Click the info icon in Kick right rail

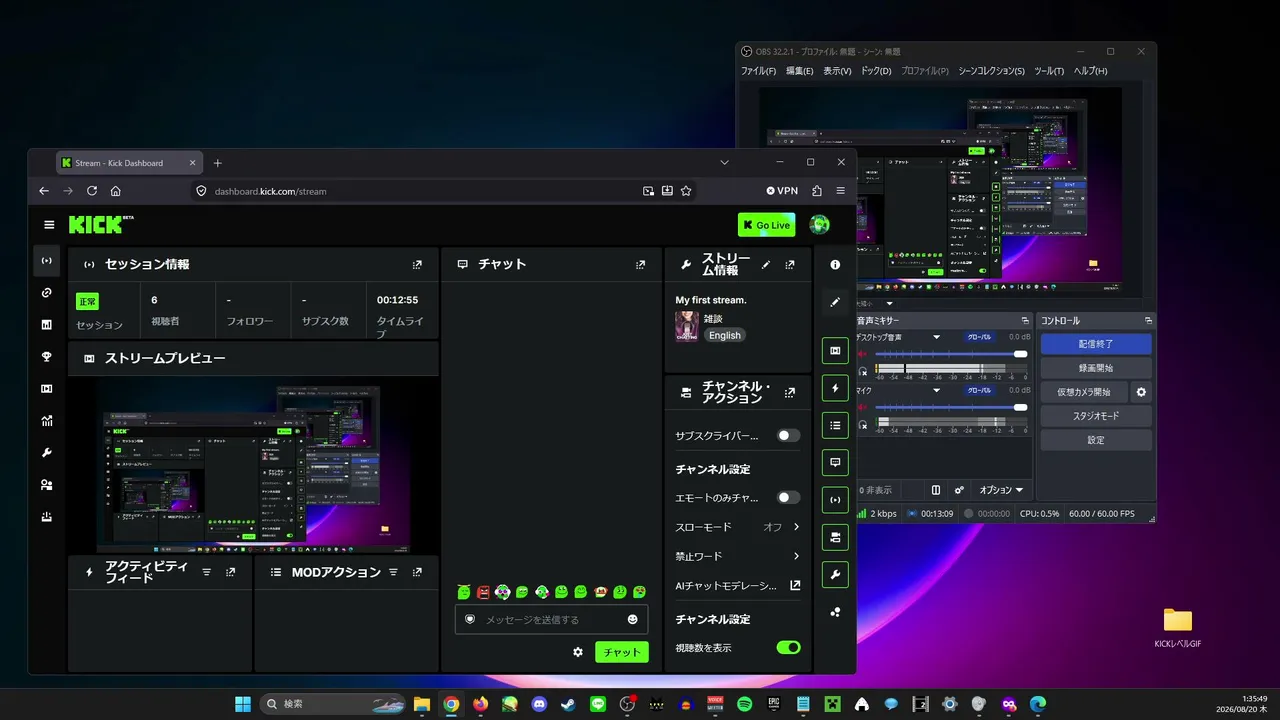(835, 265)
